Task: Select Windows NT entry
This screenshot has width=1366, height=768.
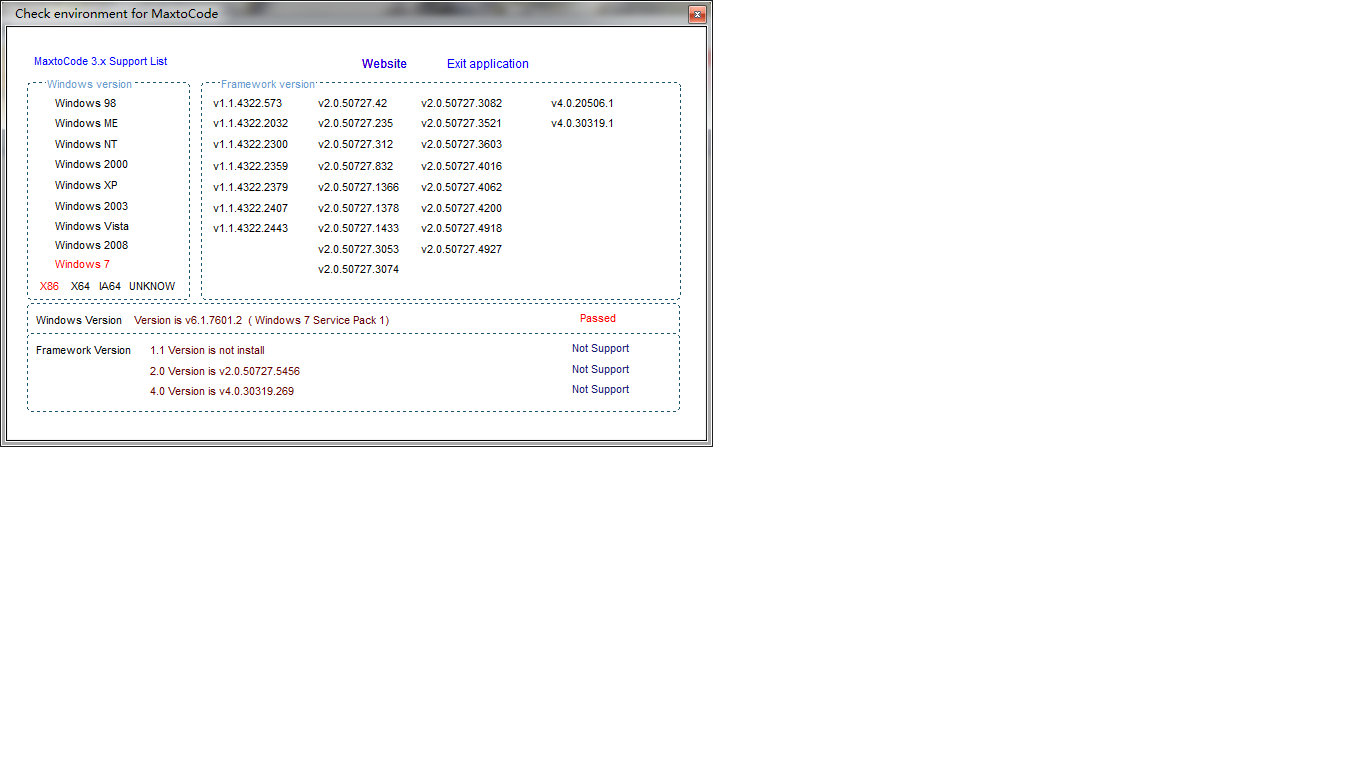Action: click(x=86, y=144)
